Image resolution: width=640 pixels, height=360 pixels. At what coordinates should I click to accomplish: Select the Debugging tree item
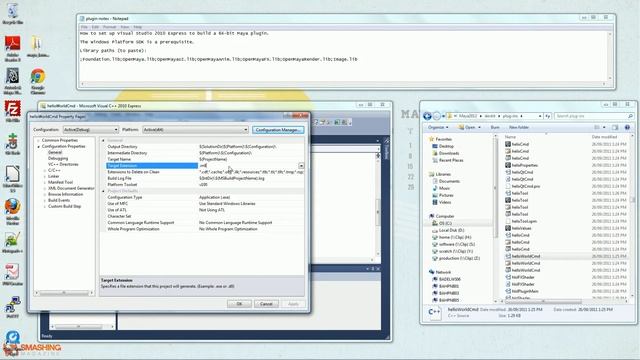pos(58,158)
